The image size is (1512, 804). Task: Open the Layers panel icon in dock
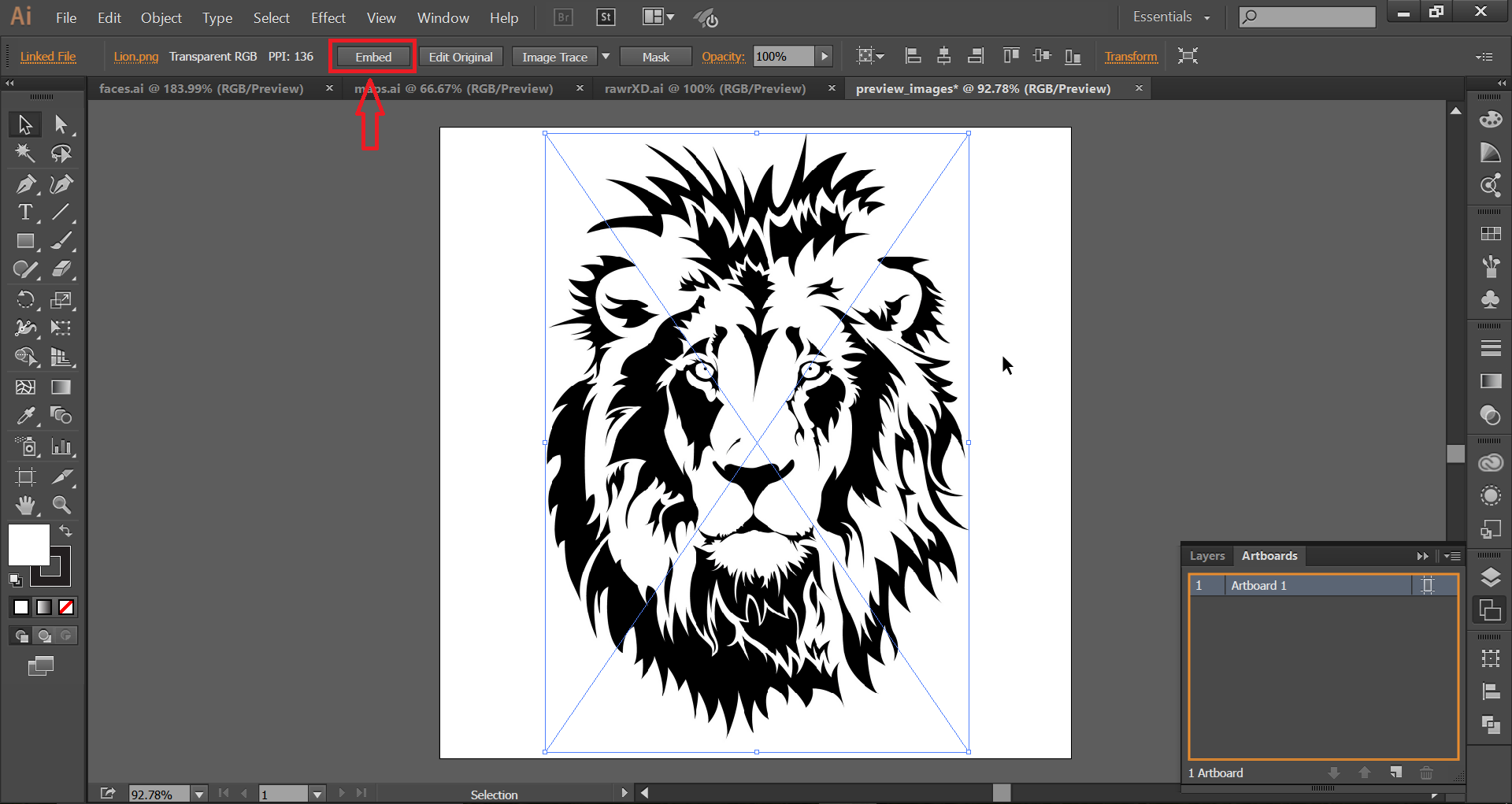(1490, 577)
